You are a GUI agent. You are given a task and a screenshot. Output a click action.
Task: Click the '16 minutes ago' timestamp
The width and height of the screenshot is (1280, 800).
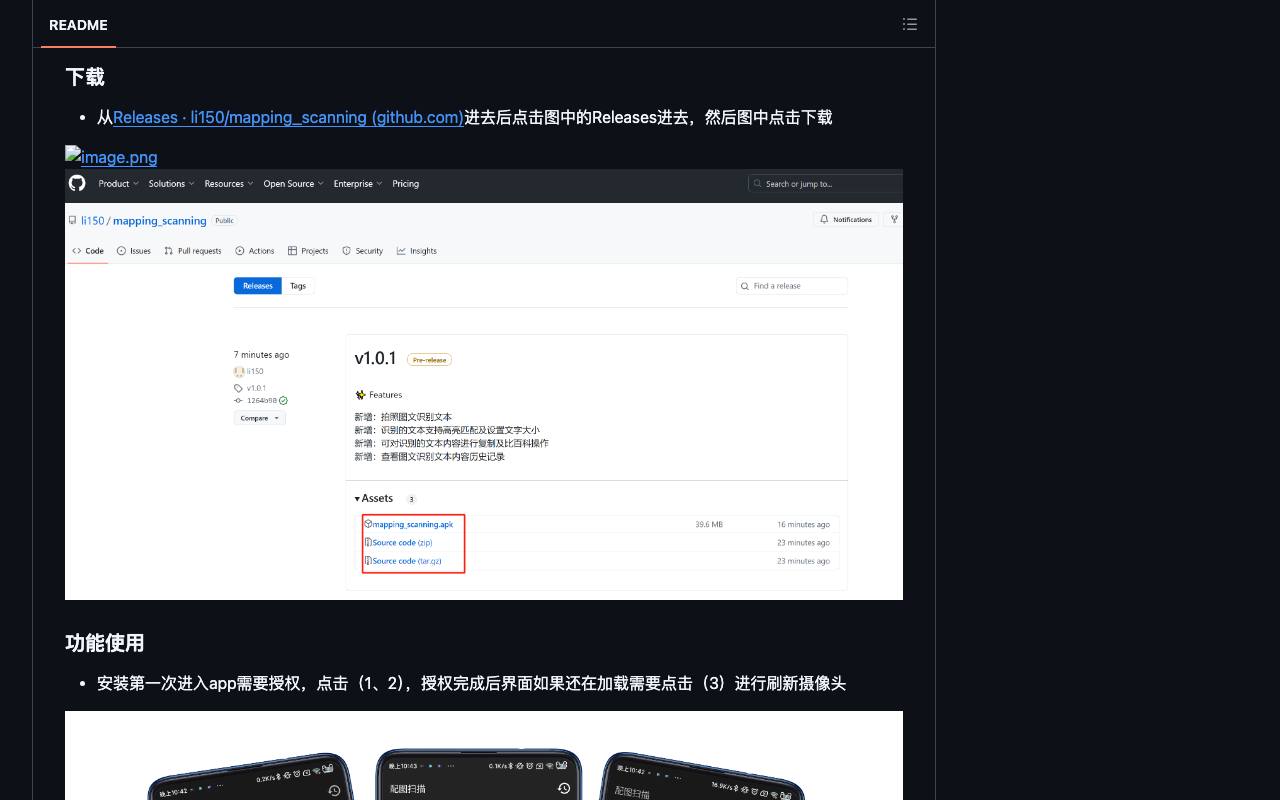[803, 524]
